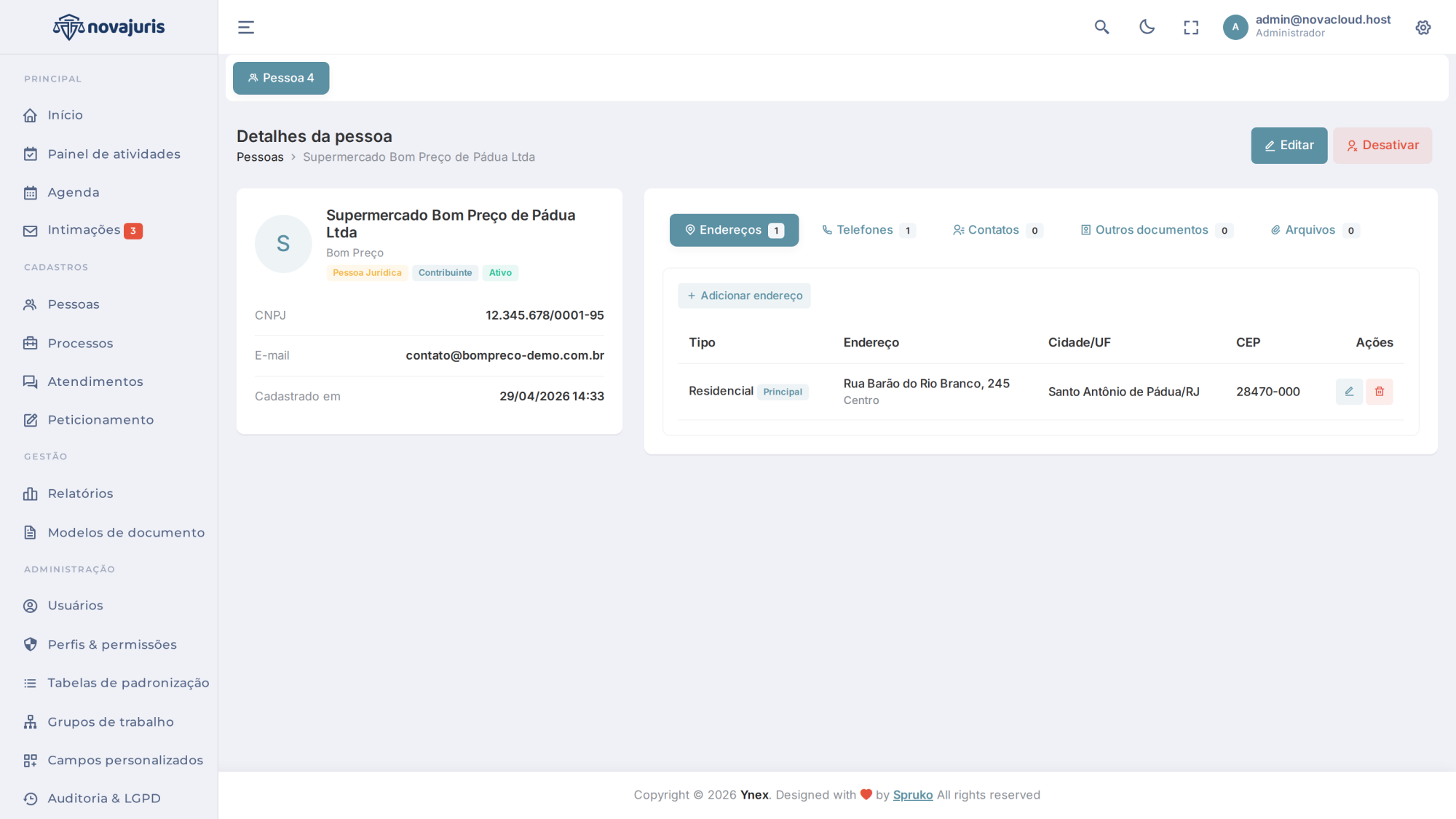Click the S avatar circle
The height and width of the screenshot is (819, 1456).
click(x=283, y=244)
